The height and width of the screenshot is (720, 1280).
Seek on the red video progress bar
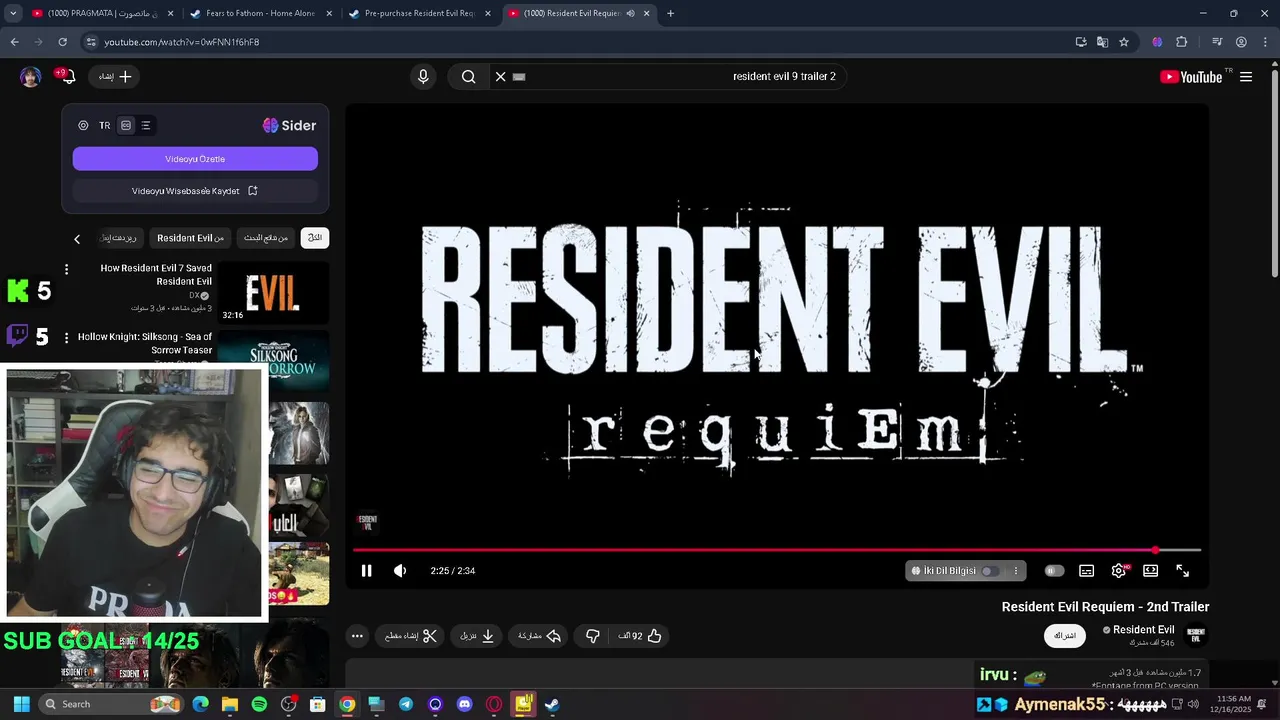tap(777, 550)
